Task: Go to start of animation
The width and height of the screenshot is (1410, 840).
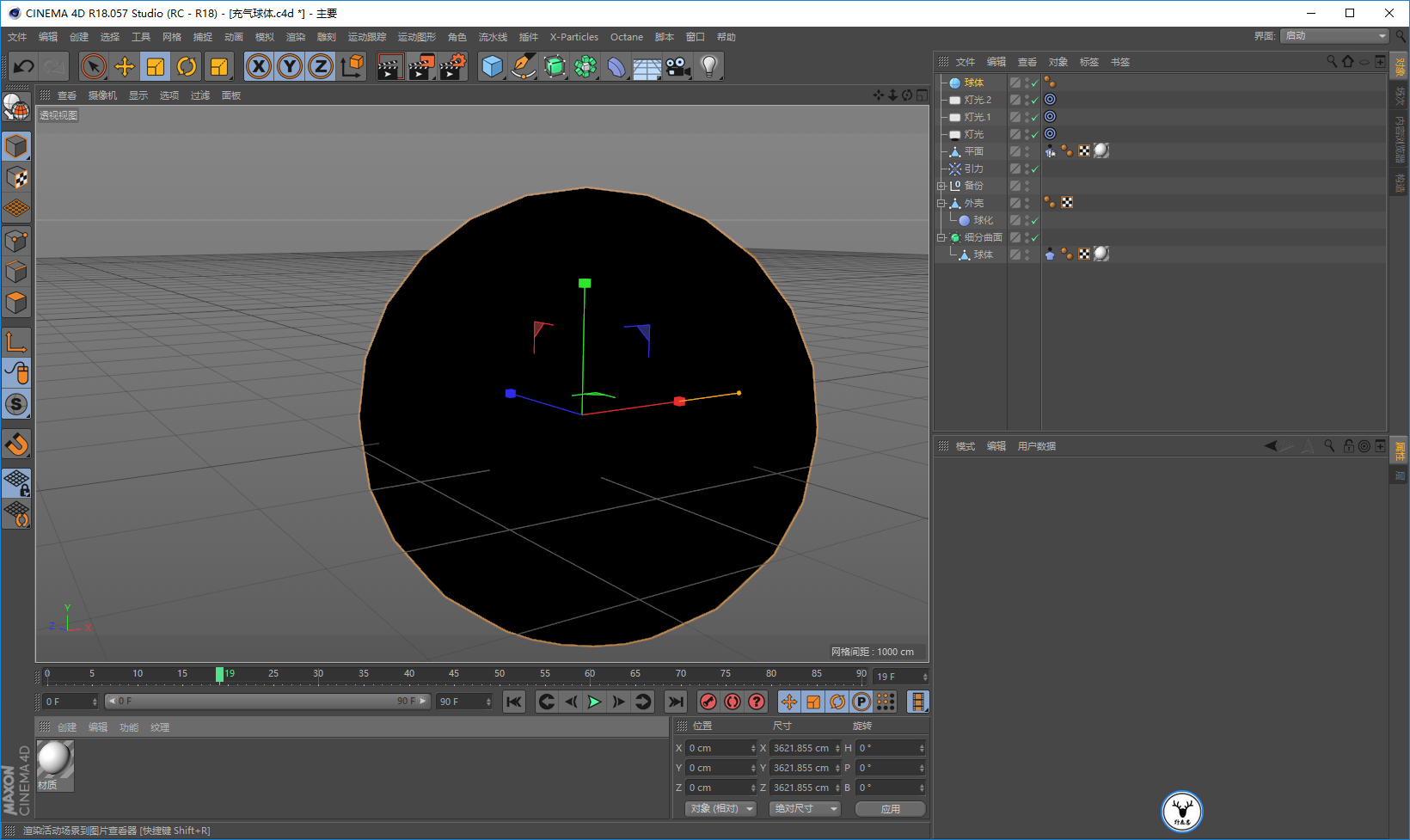Action: pyautogui.click(x=514, y=702)
